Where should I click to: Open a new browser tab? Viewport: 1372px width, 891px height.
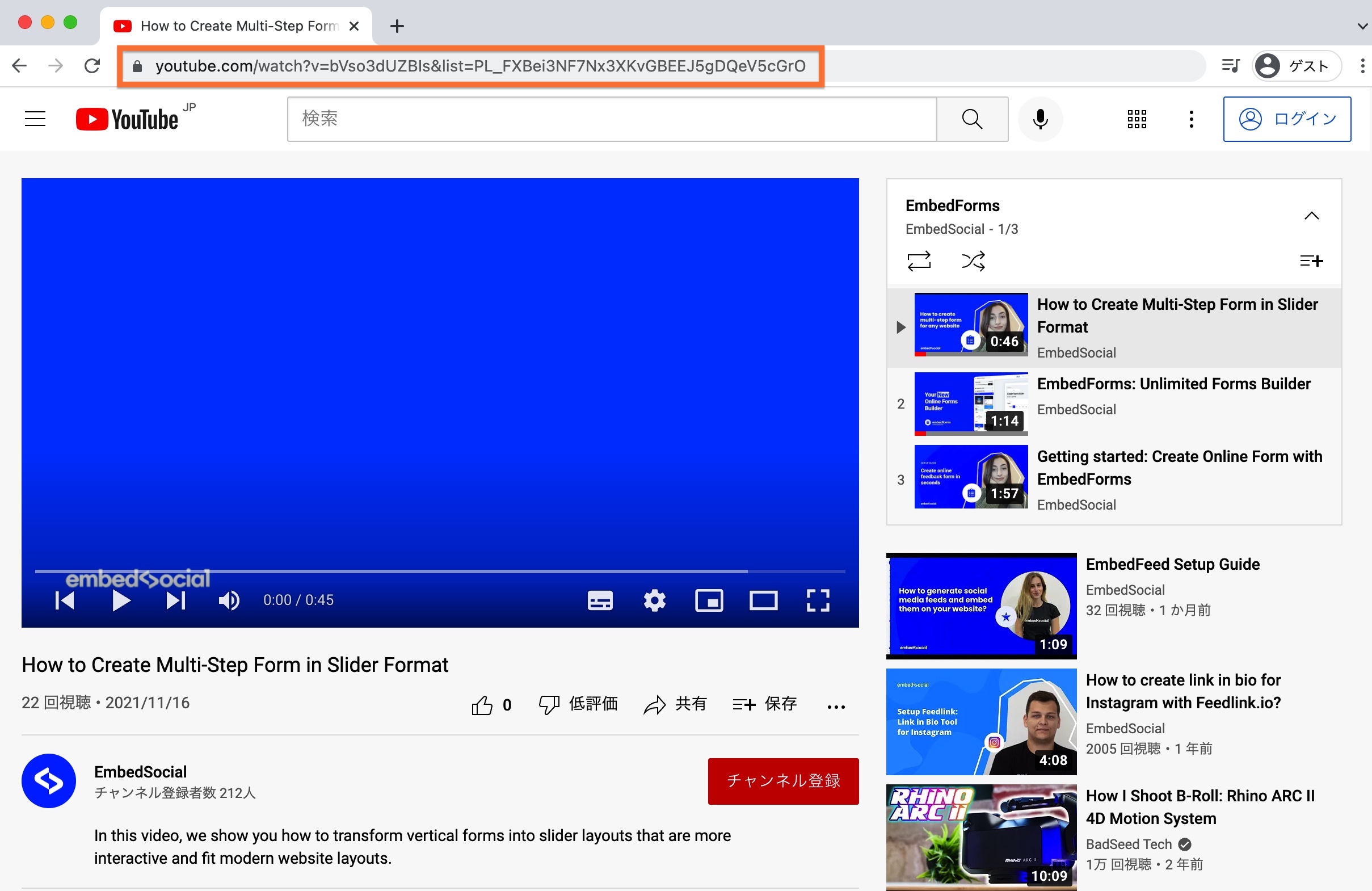click(397, 26)
